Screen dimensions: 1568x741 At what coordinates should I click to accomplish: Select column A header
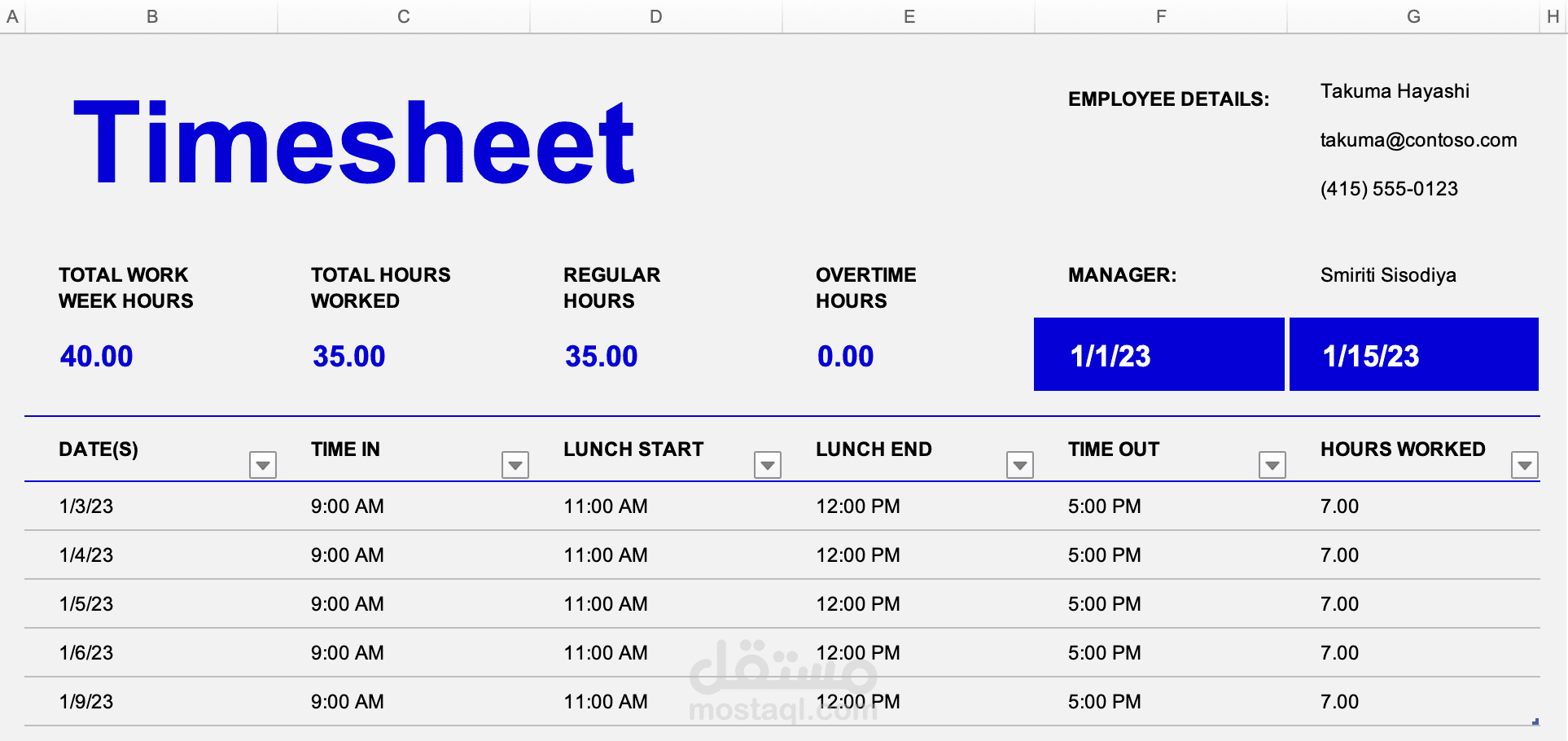(x=12, y=16)
